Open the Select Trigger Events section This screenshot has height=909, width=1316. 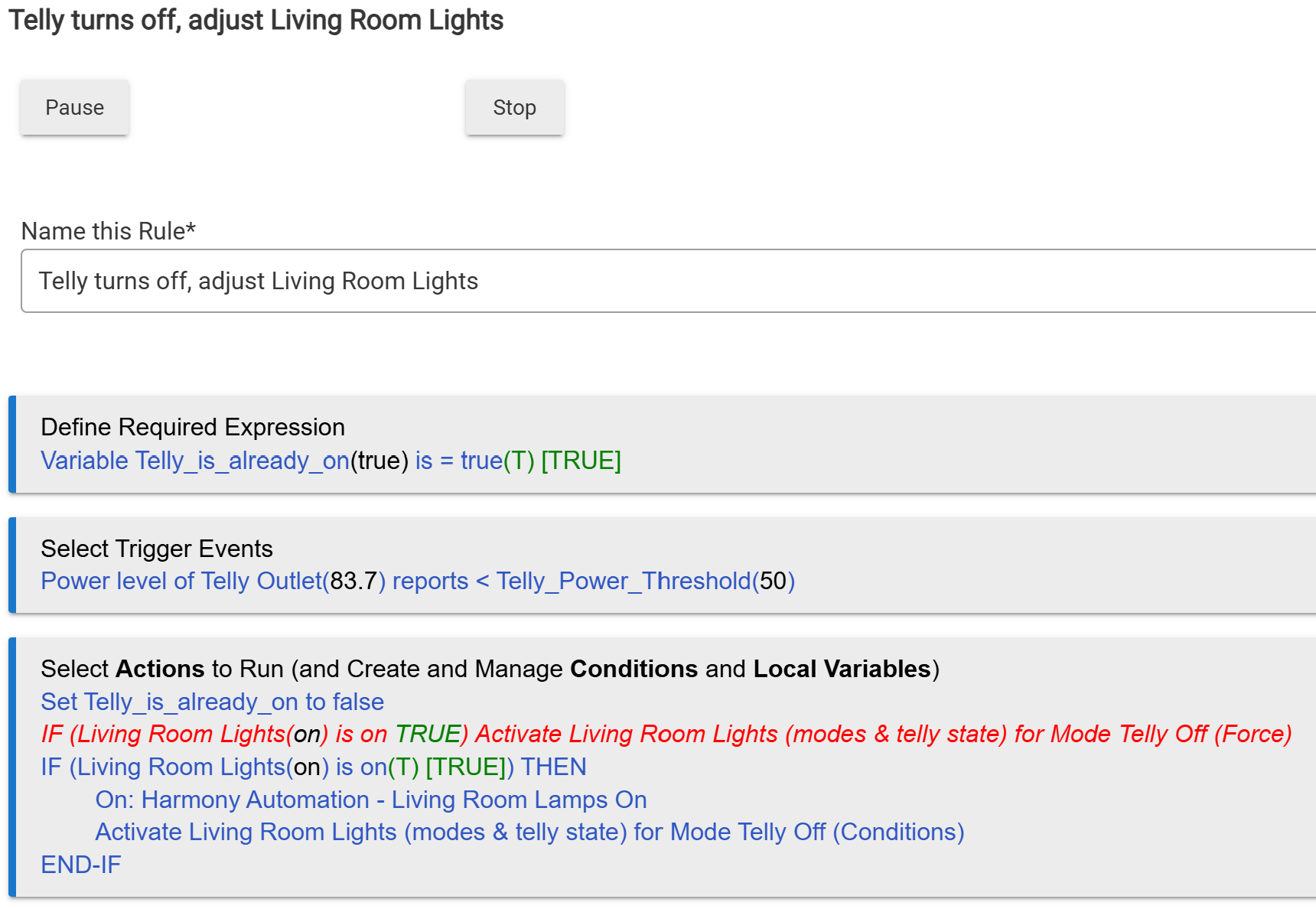pyautogui.click(x=157, y=549)
